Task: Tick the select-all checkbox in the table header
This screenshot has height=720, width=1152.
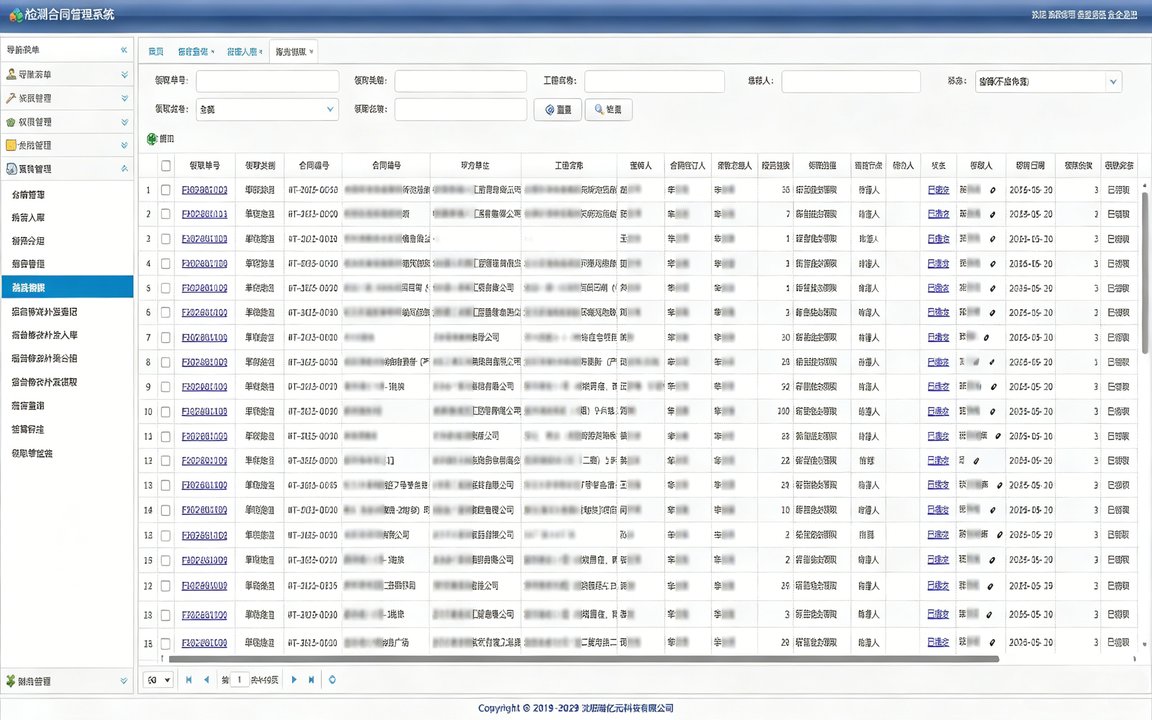Action: pos(166,166)
